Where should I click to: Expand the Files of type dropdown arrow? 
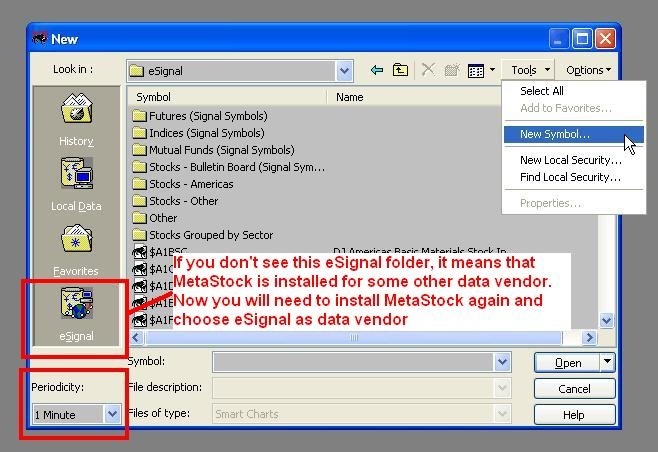(502, 414)
